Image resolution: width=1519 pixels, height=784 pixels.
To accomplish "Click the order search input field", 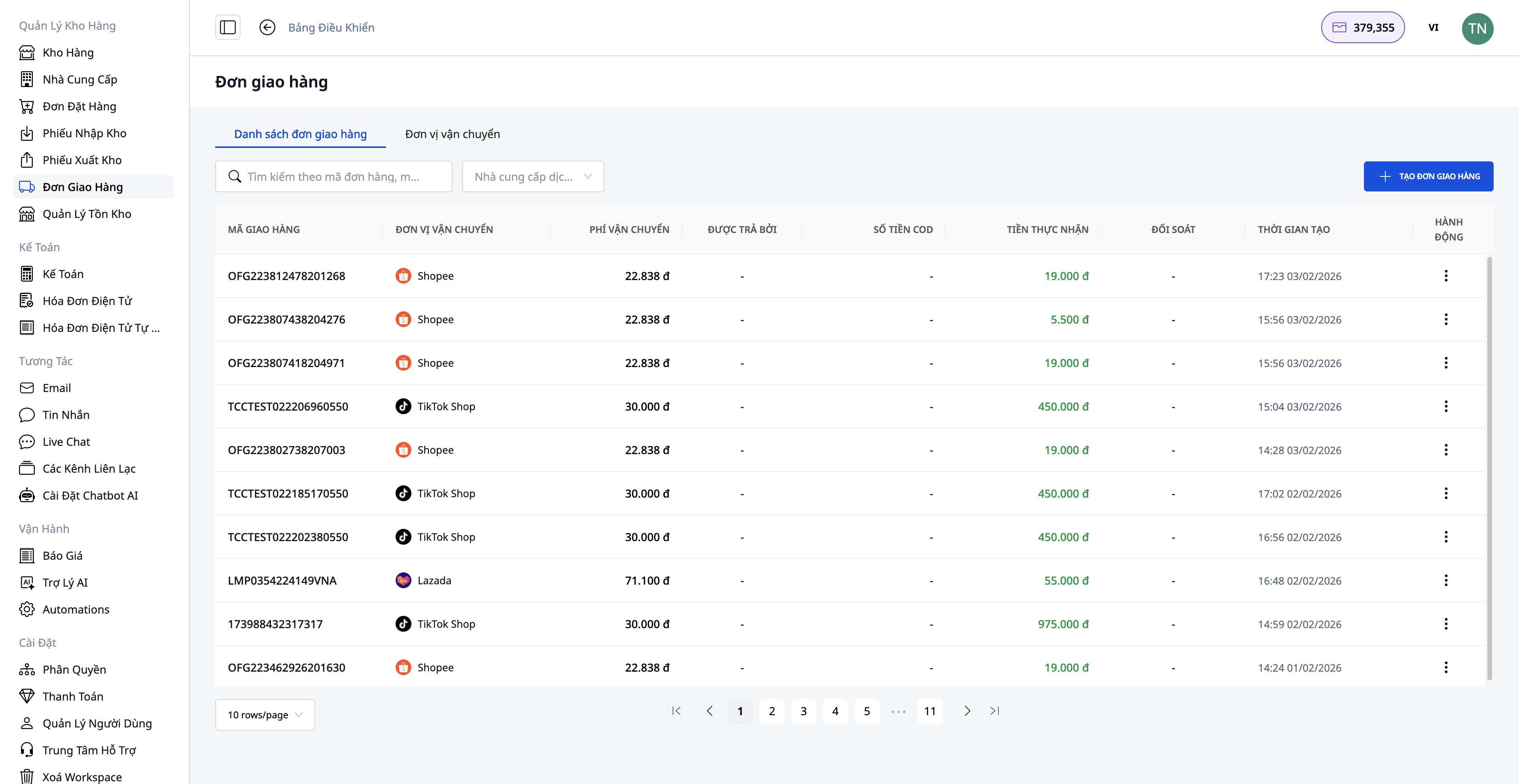I will (333, 176).
